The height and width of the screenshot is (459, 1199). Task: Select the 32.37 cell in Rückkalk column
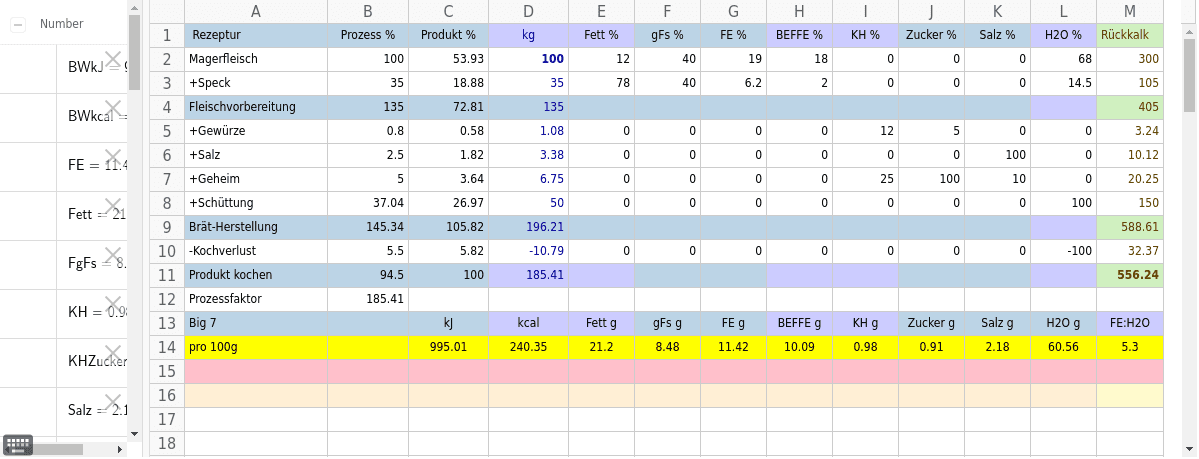point(1129,251)
